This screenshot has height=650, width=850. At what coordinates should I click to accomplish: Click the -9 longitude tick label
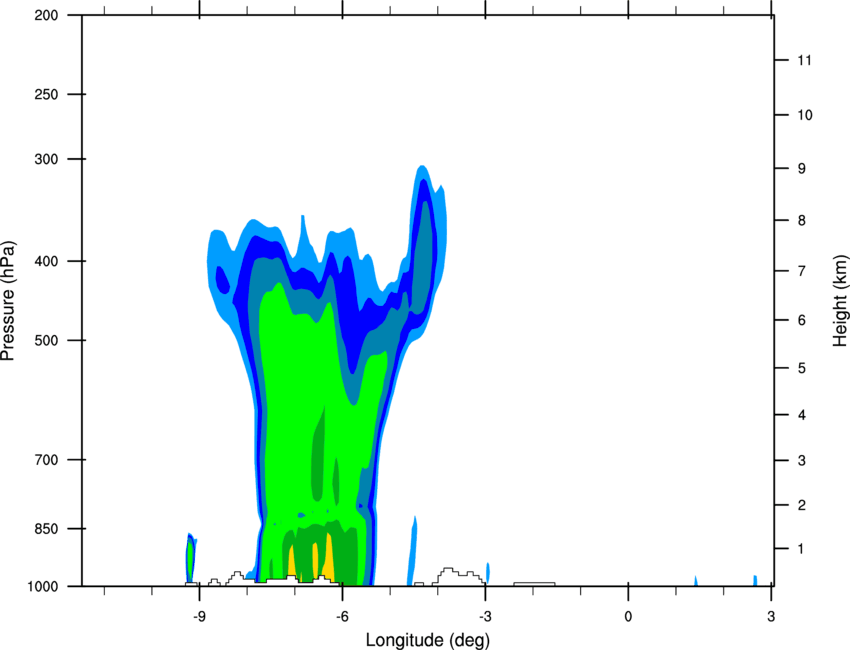199,617
